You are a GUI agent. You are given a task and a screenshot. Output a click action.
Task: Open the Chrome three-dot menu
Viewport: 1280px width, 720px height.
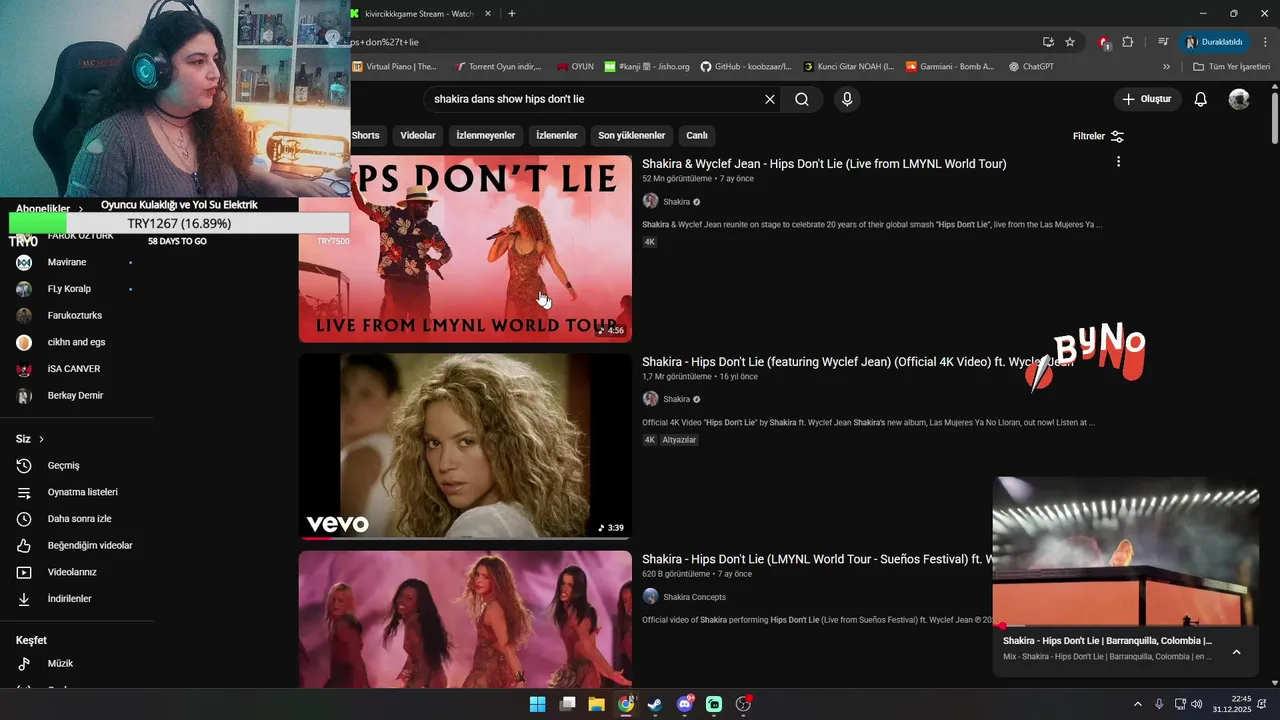[x=1266, y=42]
